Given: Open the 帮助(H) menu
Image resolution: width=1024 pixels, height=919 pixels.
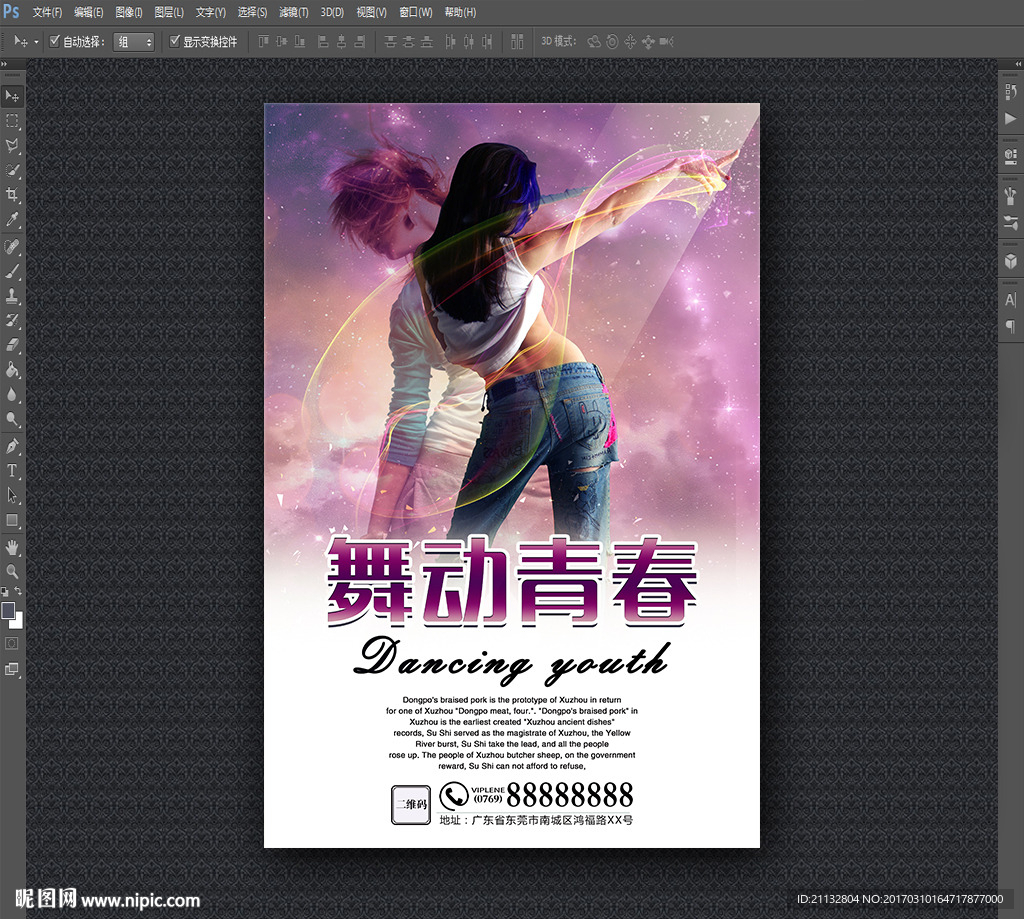Looking at the screenshot, I should click(460, 12).
